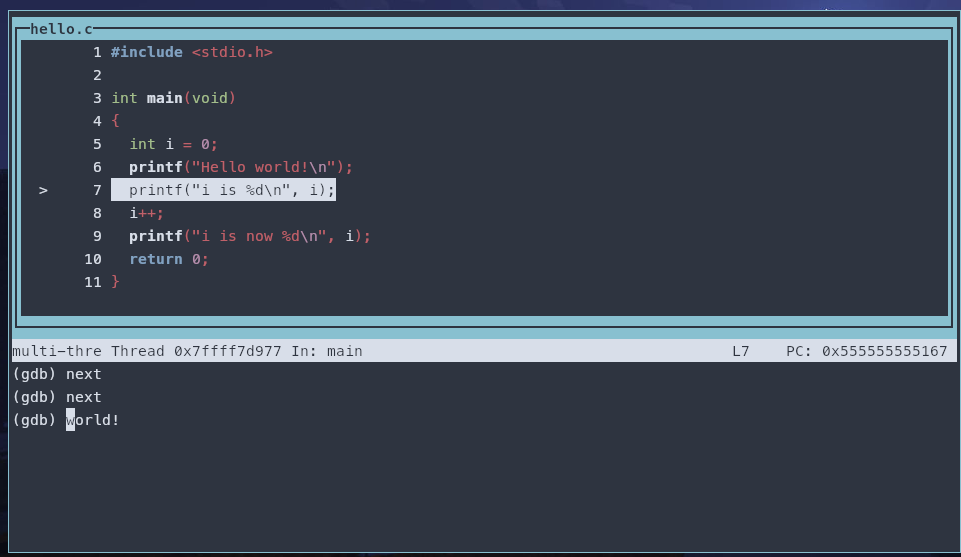Click the highlighted current line 7 printf
The height and width of the screenshot is (557, 961).
223,190
